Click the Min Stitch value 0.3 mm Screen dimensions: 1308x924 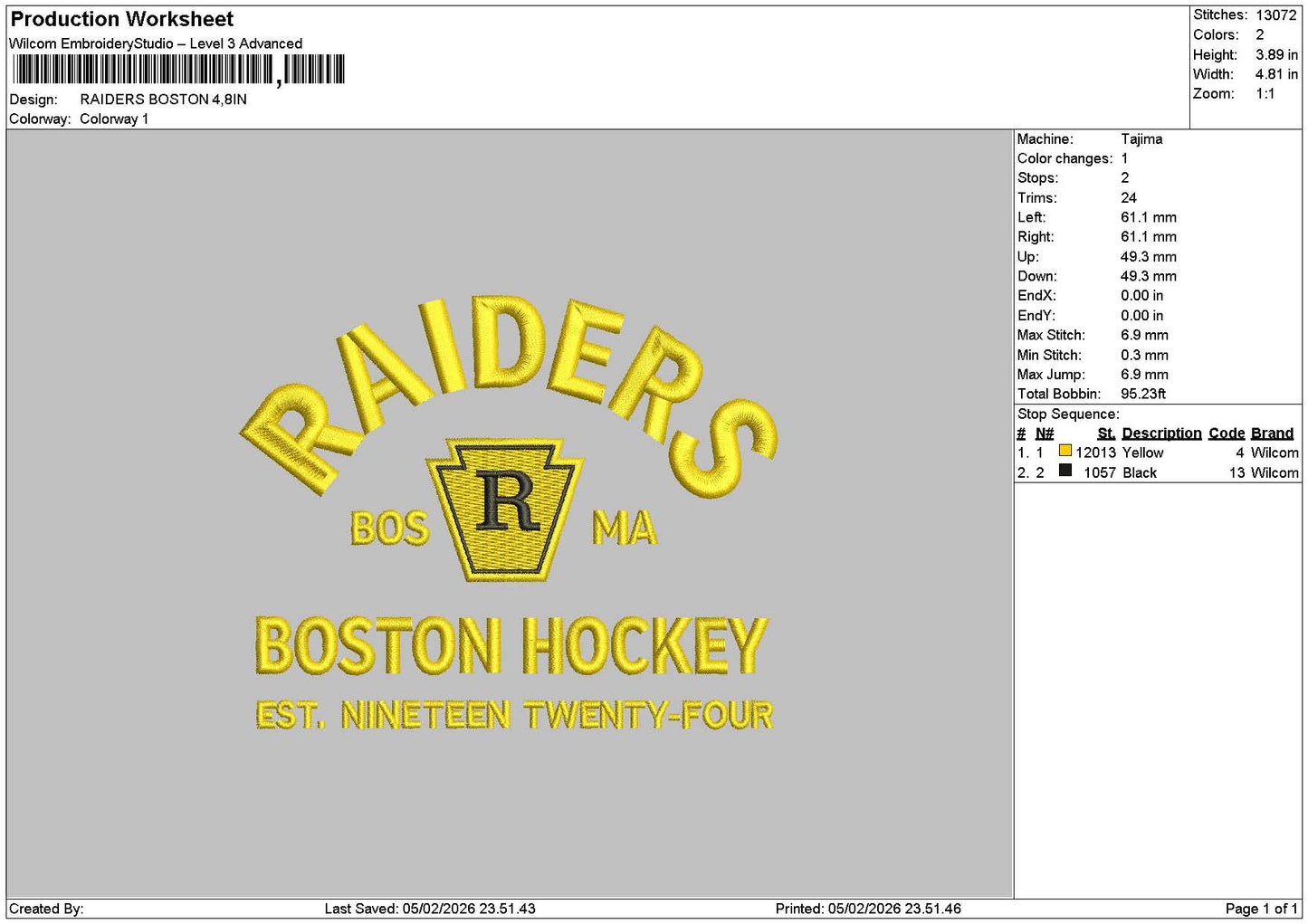pyautogui.click(x=1144, y=356)
